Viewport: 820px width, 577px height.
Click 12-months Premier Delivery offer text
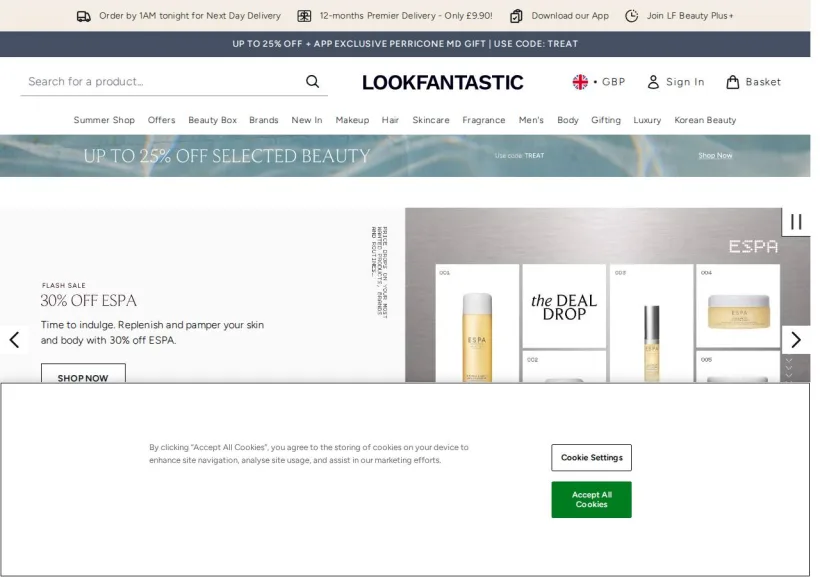pos(406,16)
